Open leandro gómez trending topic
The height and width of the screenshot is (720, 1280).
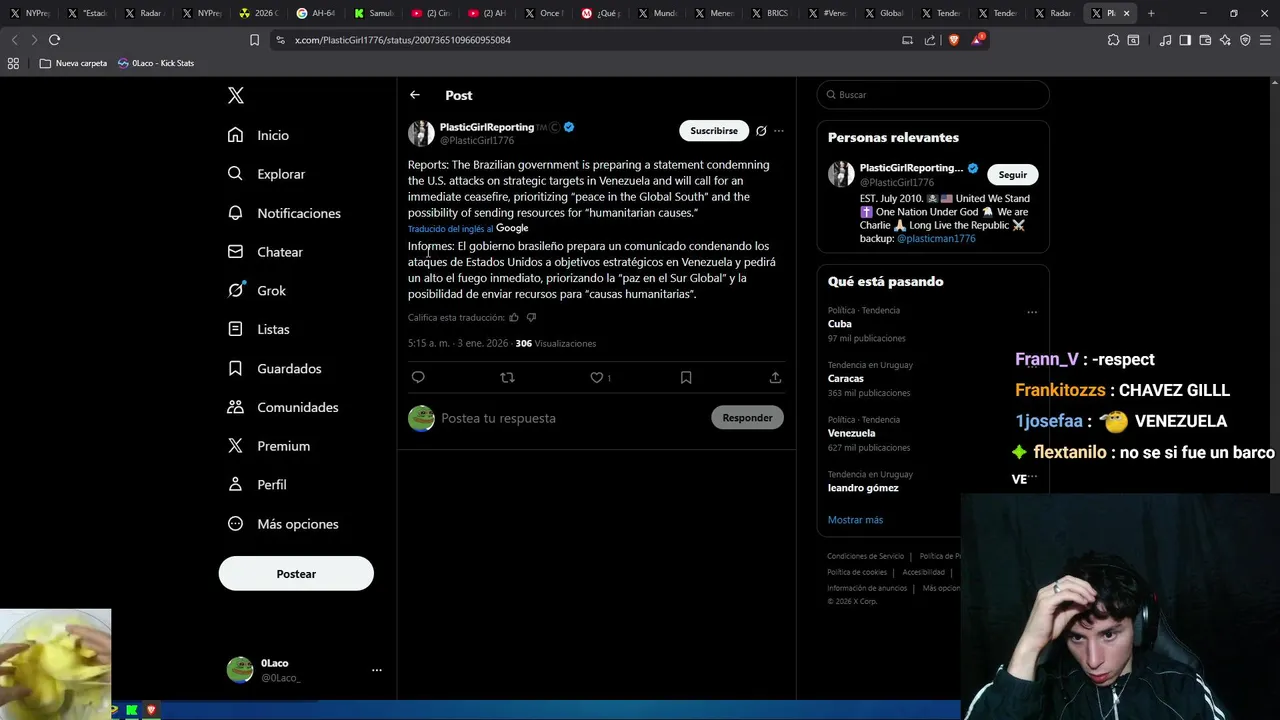(863, 488)
